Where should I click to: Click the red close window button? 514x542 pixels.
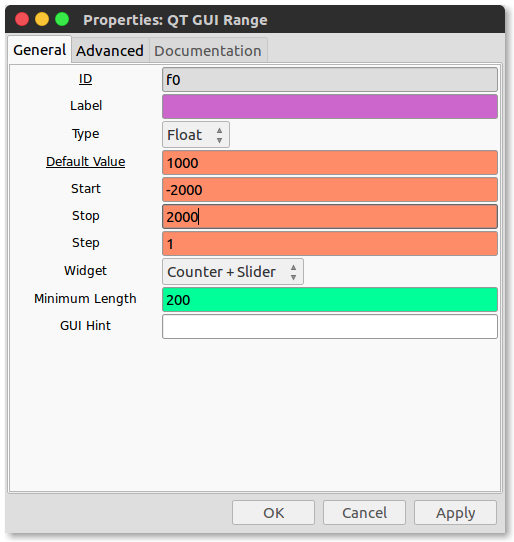point(22,19)
